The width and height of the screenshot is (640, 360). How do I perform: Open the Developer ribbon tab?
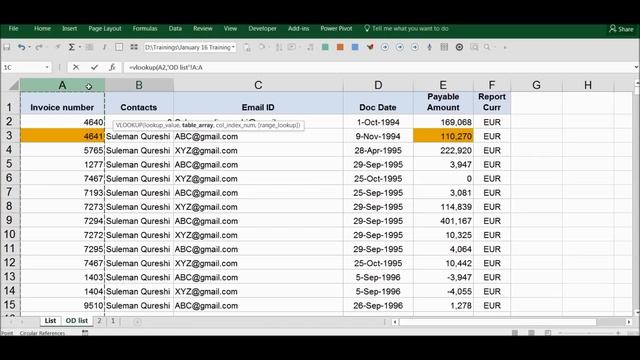[262, 29]
